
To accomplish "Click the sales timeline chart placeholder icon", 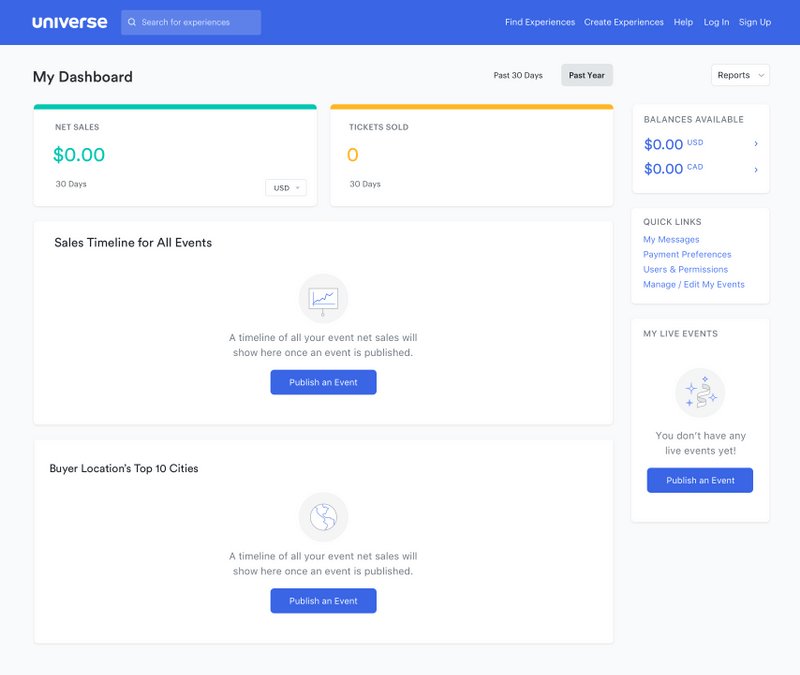I will pyautogui.click(x=323, y=297).
